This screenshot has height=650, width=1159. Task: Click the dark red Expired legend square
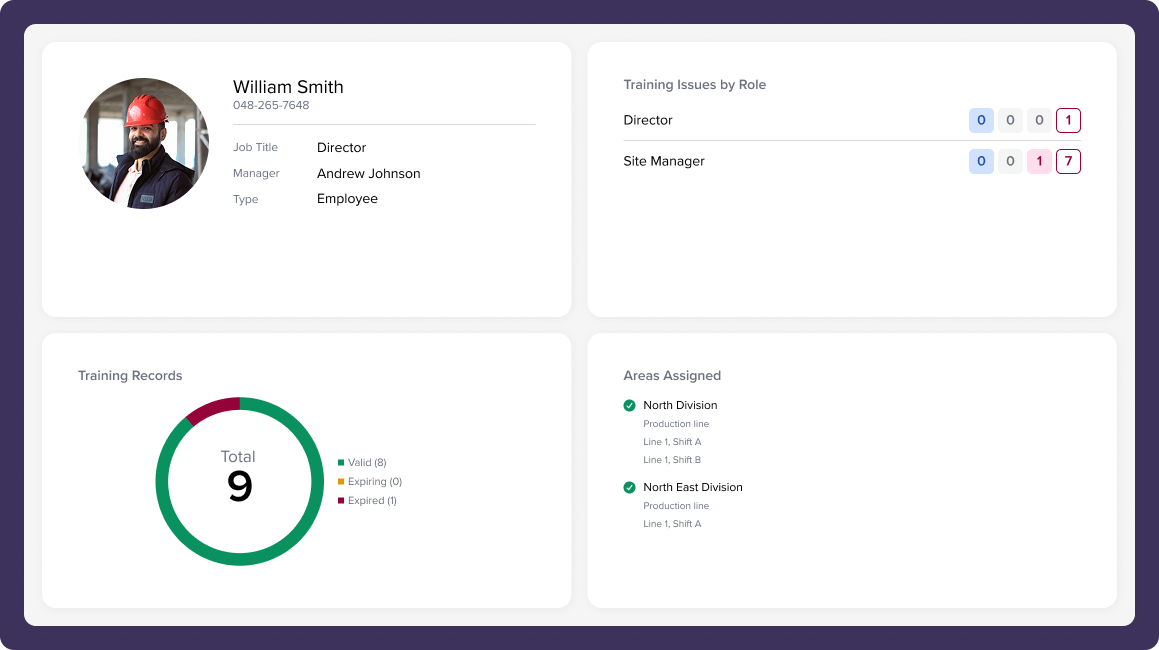tap(341, 500)
